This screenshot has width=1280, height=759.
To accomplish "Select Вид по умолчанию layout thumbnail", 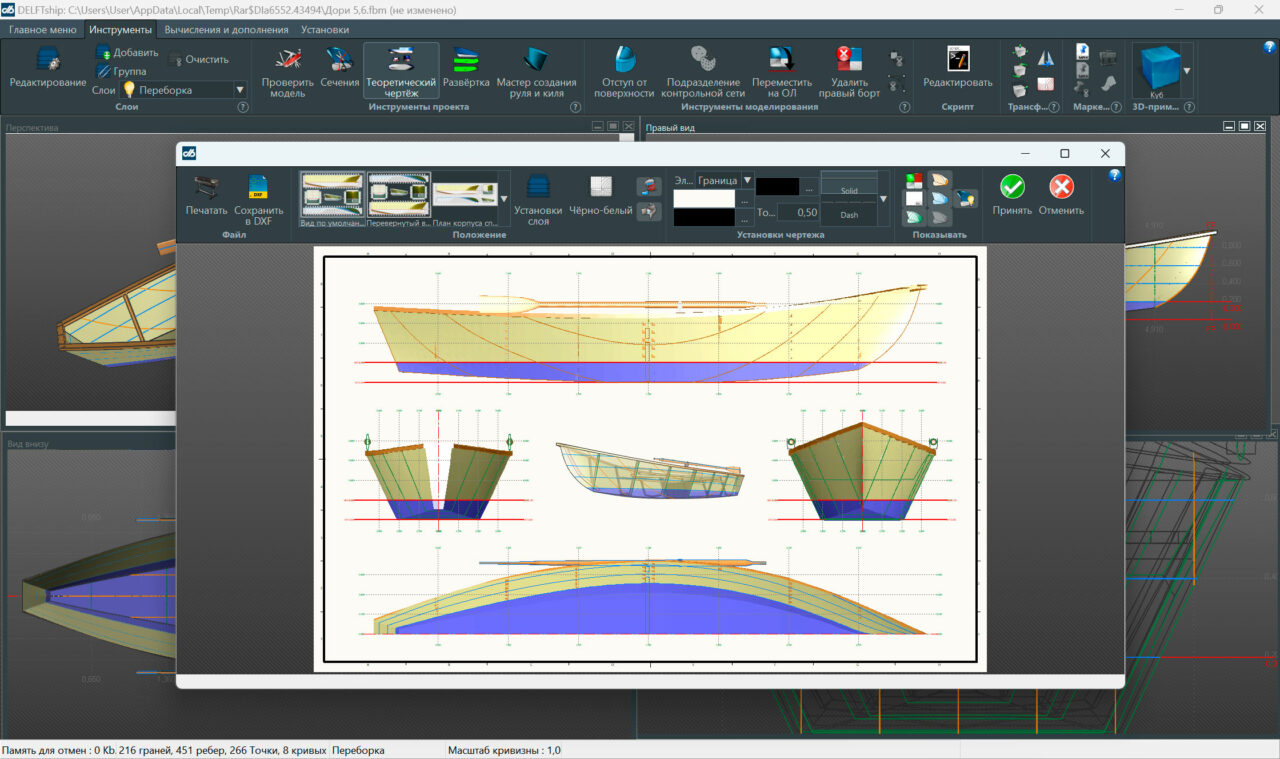I will (x=332, y=200).
